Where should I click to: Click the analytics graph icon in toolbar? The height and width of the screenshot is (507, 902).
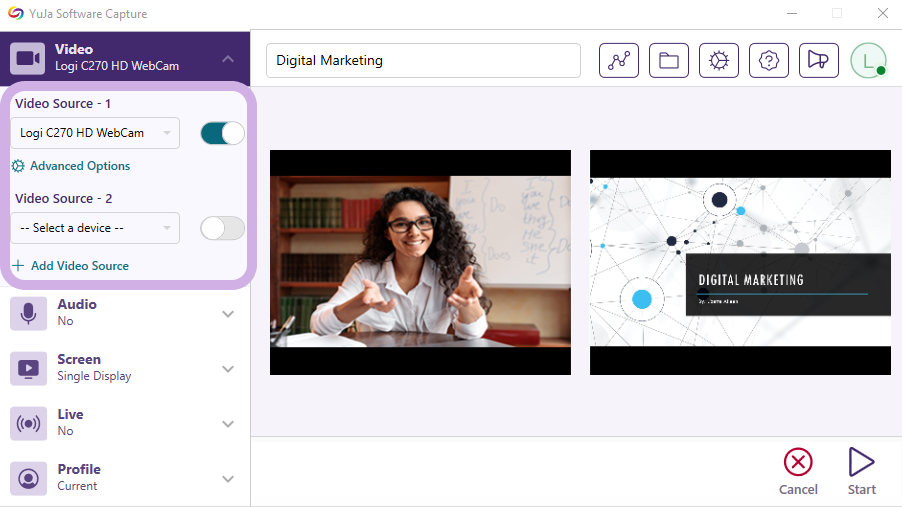coord(618,60)
